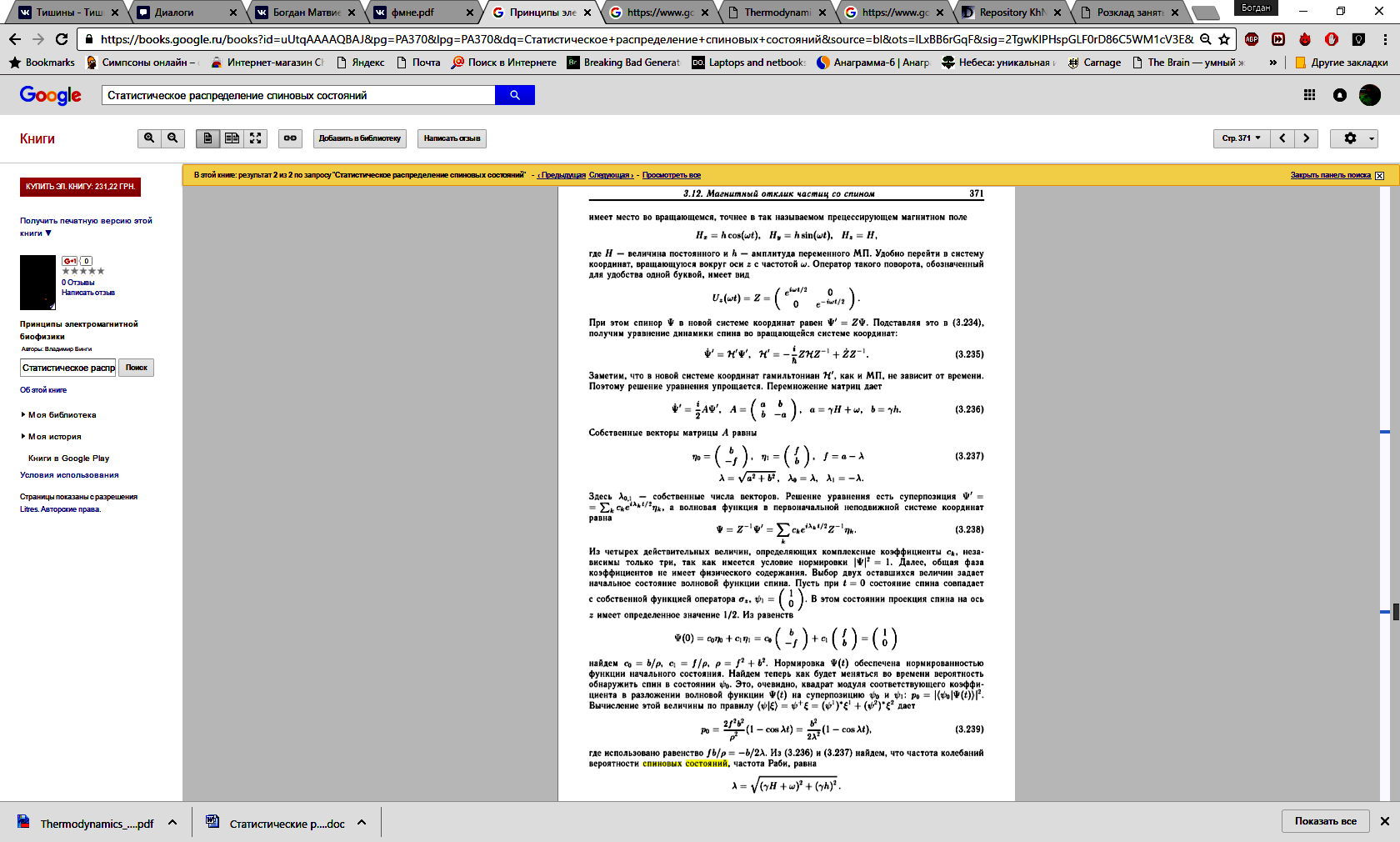Image resolution: width=1400 pixels, height=842 pixels.
Task: Expand the Моя библиотека section
Action: click(62, 415)
